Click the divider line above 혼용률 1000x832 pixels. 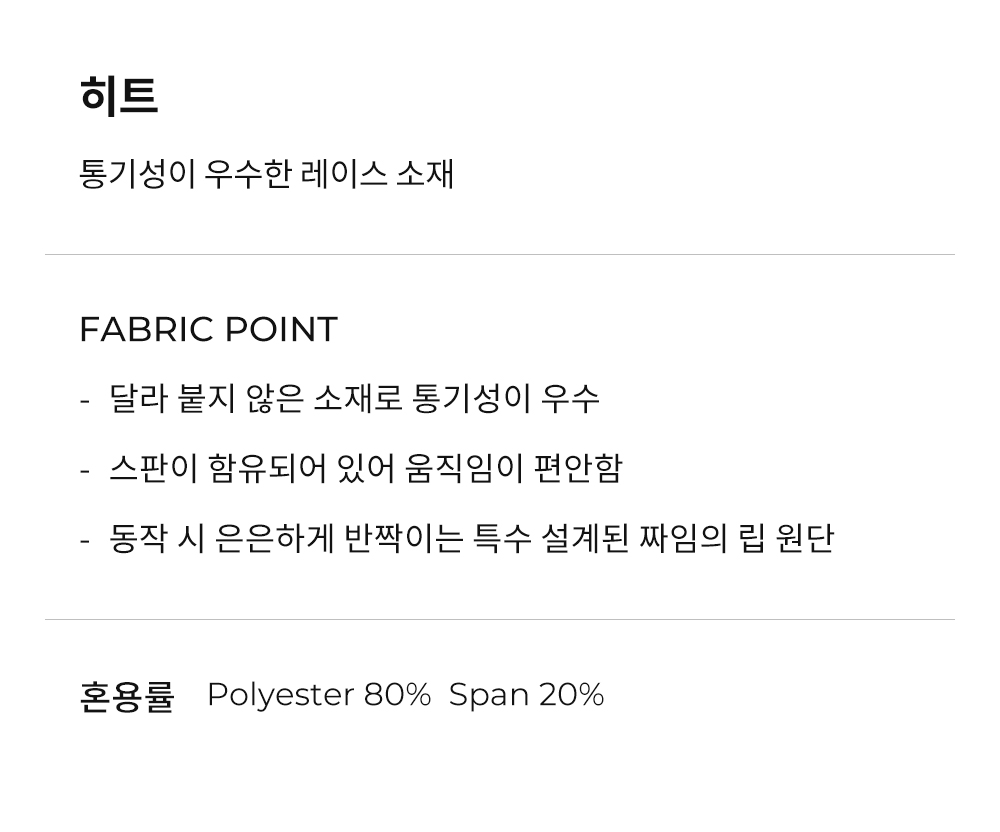pyautogui.click(x=500, y=619)
